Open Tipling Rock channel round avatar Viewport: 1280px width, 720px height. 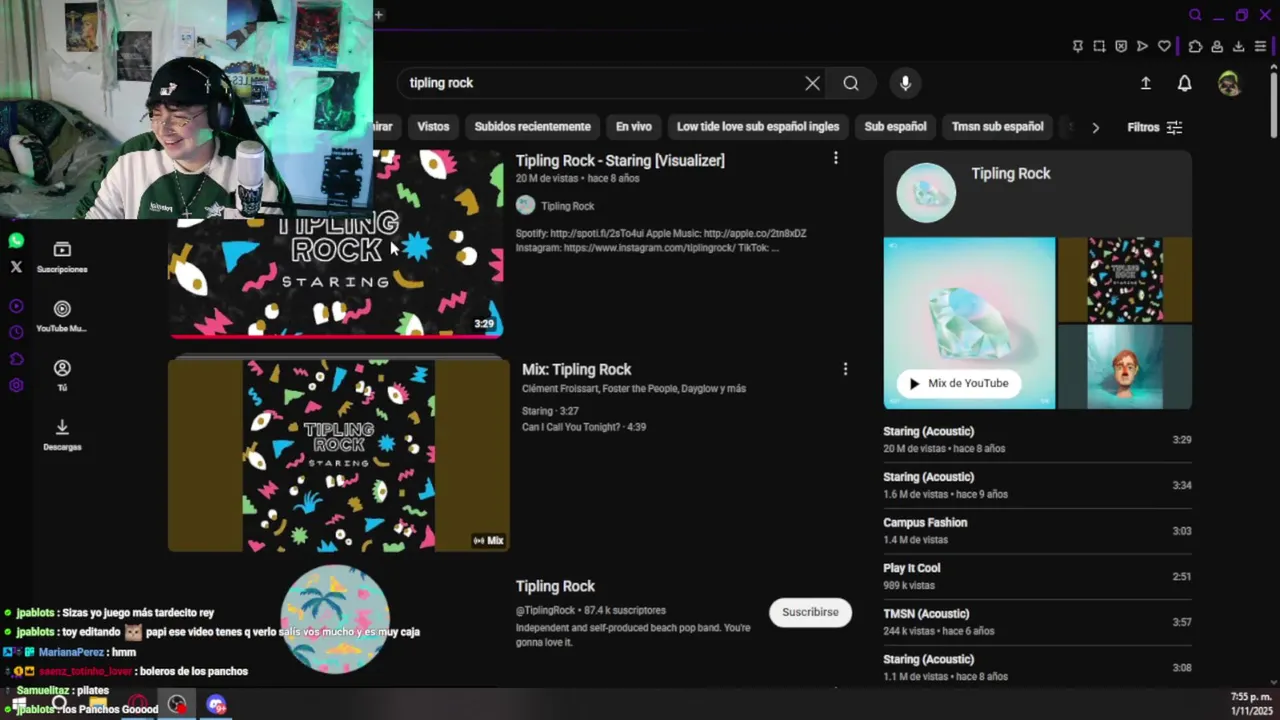click(335, 618)
